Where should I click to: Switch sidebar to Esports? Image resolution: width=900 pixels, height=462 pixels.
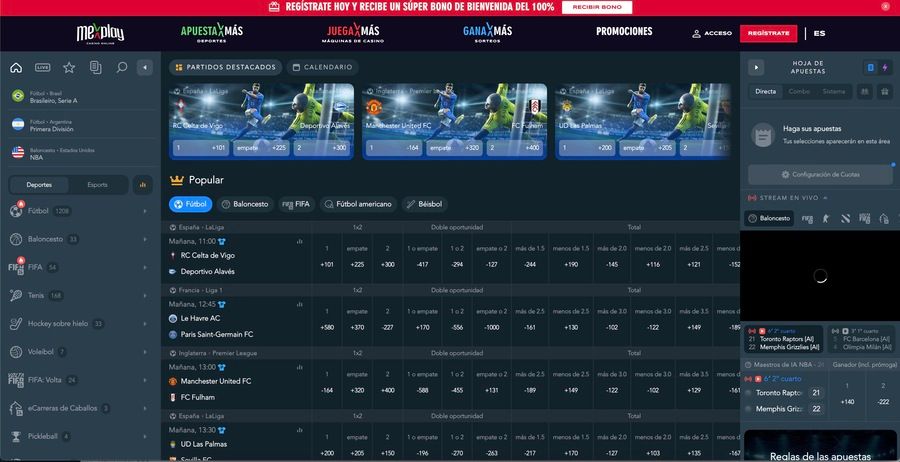pyautogui.click(x=98, y=185)
